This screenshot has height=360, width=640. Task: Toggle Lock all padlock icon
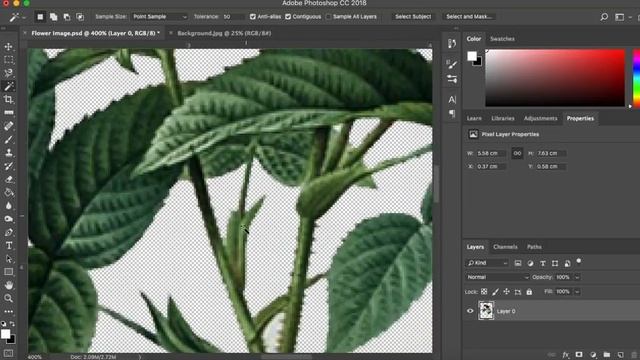[529, 291]
